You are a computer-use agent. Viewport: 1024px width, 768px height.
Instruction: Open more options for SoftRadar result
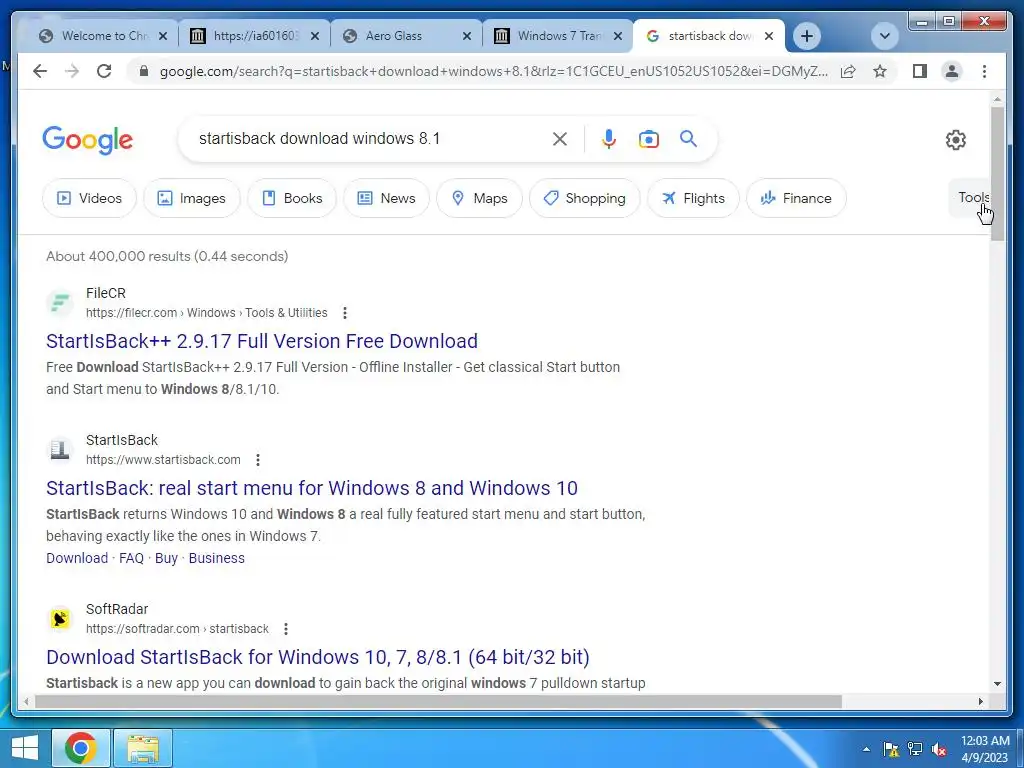[x=285, y=629]
